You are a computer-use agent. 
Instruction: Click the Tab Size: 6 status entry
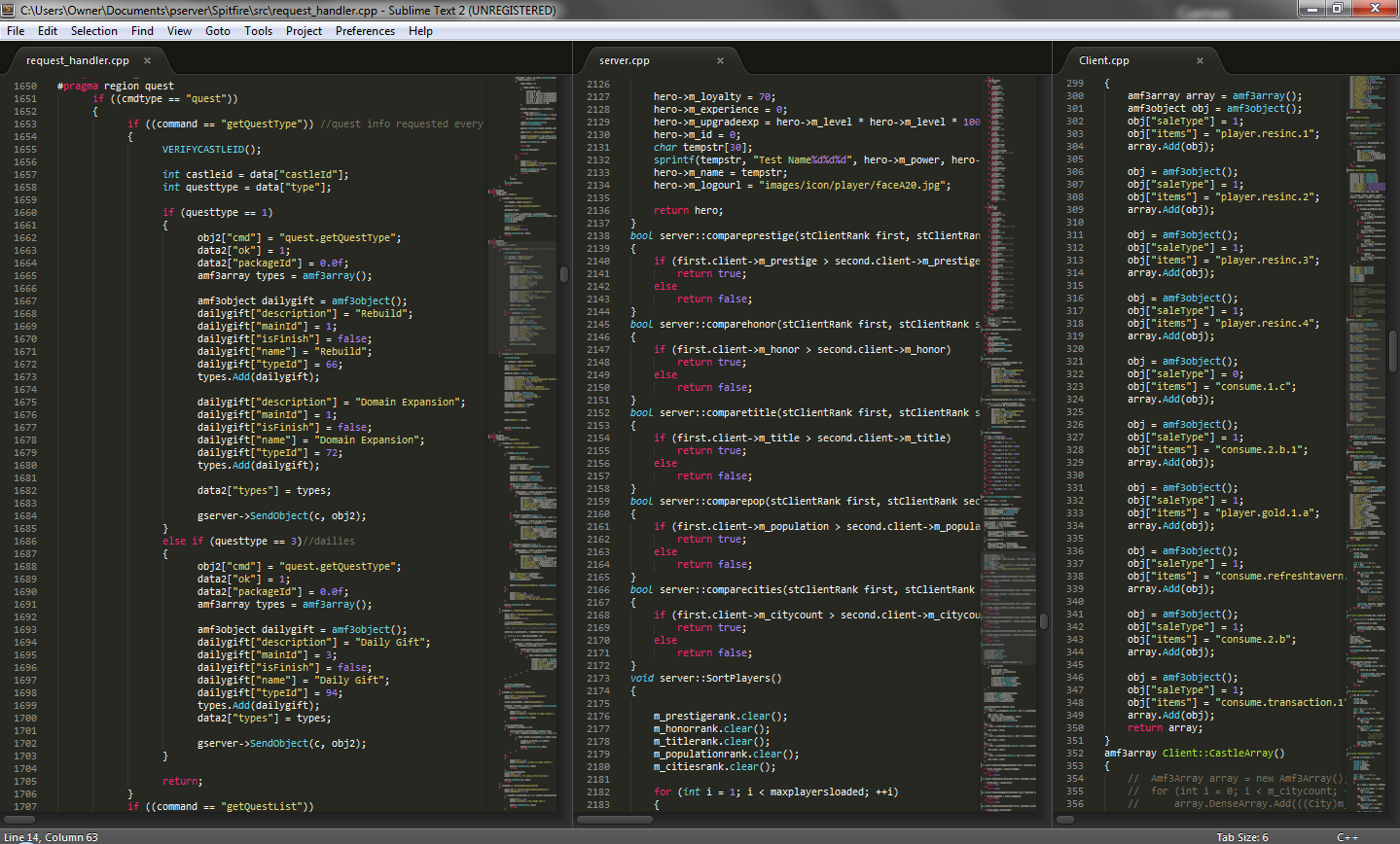pos(1242,836)
